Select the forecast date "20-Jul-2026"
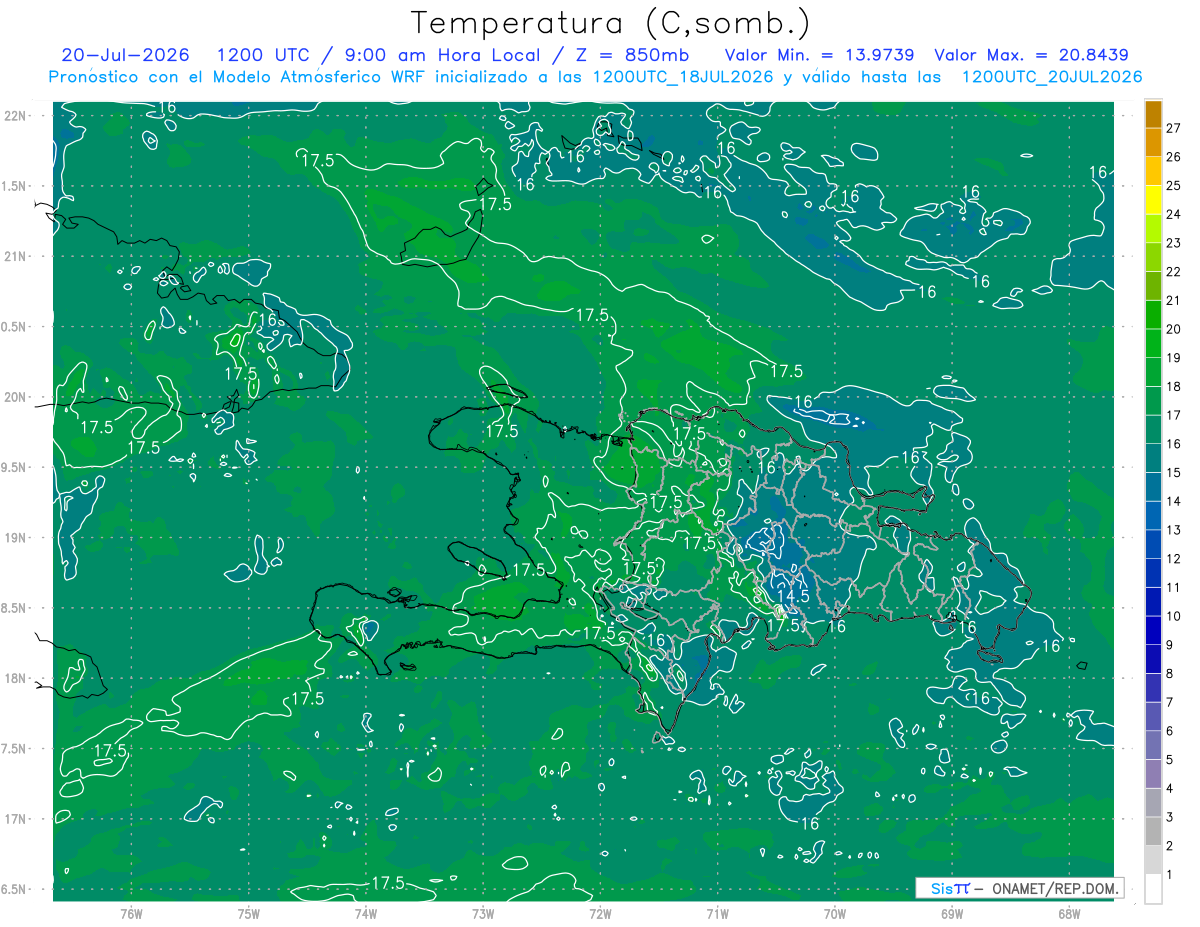Viewport: 1200px width, 927px height. 127,55
